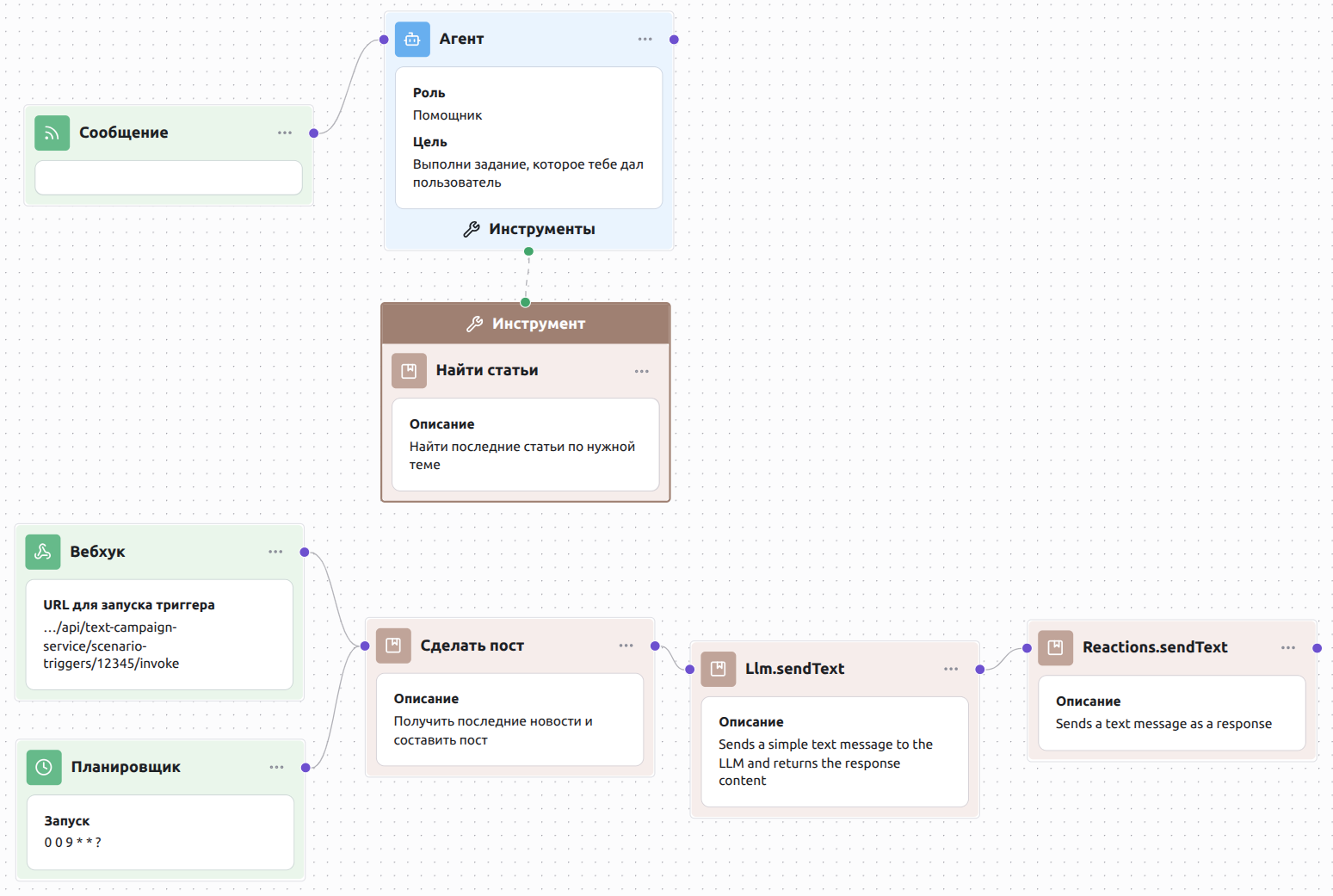Select the Вебхук webhook icon
The image size is (1333, 896).
[x=43, y=553]
